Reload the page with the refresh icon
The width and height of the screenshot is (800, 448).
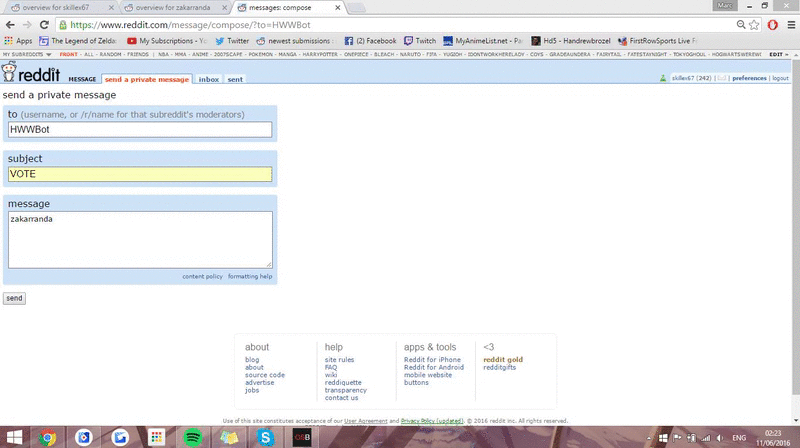(44, 24)
